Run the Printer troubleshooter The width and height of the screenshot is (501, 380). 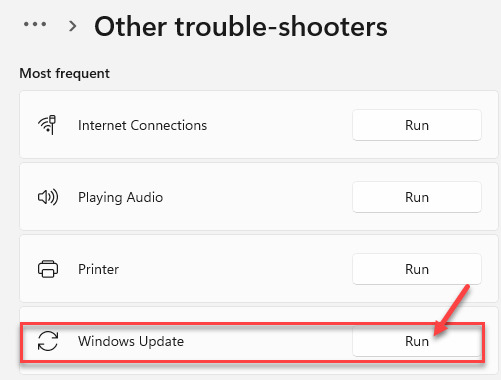(x=417, y=269)
